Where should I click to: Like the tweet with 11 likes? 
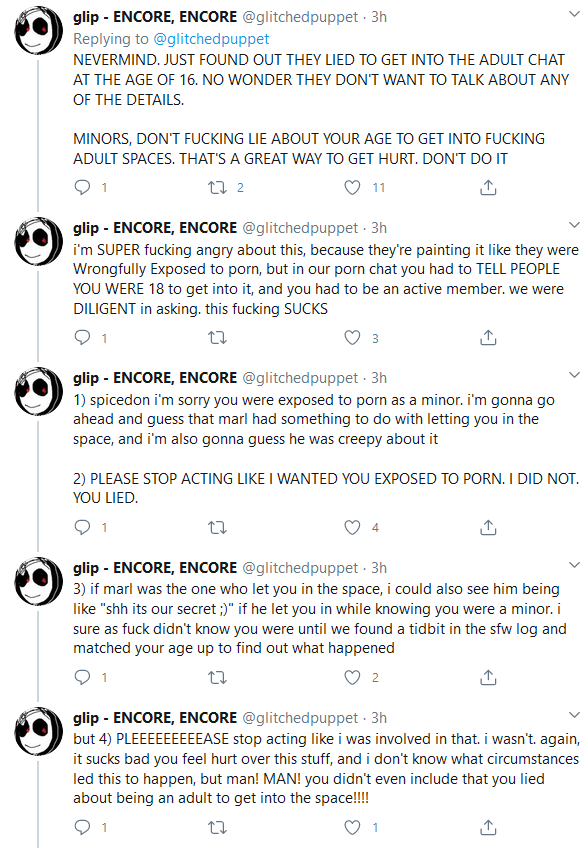coord(352,187)
